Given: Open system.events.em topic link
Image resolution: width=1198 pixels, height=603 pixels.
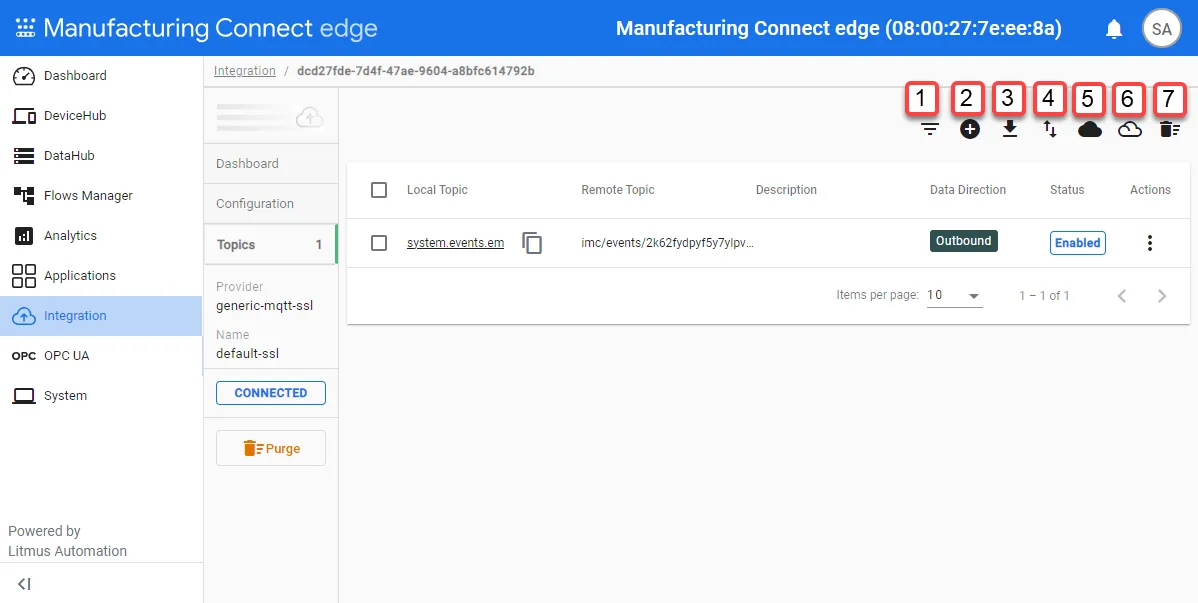Looking at the screenshot, I should tap(455, 243).
